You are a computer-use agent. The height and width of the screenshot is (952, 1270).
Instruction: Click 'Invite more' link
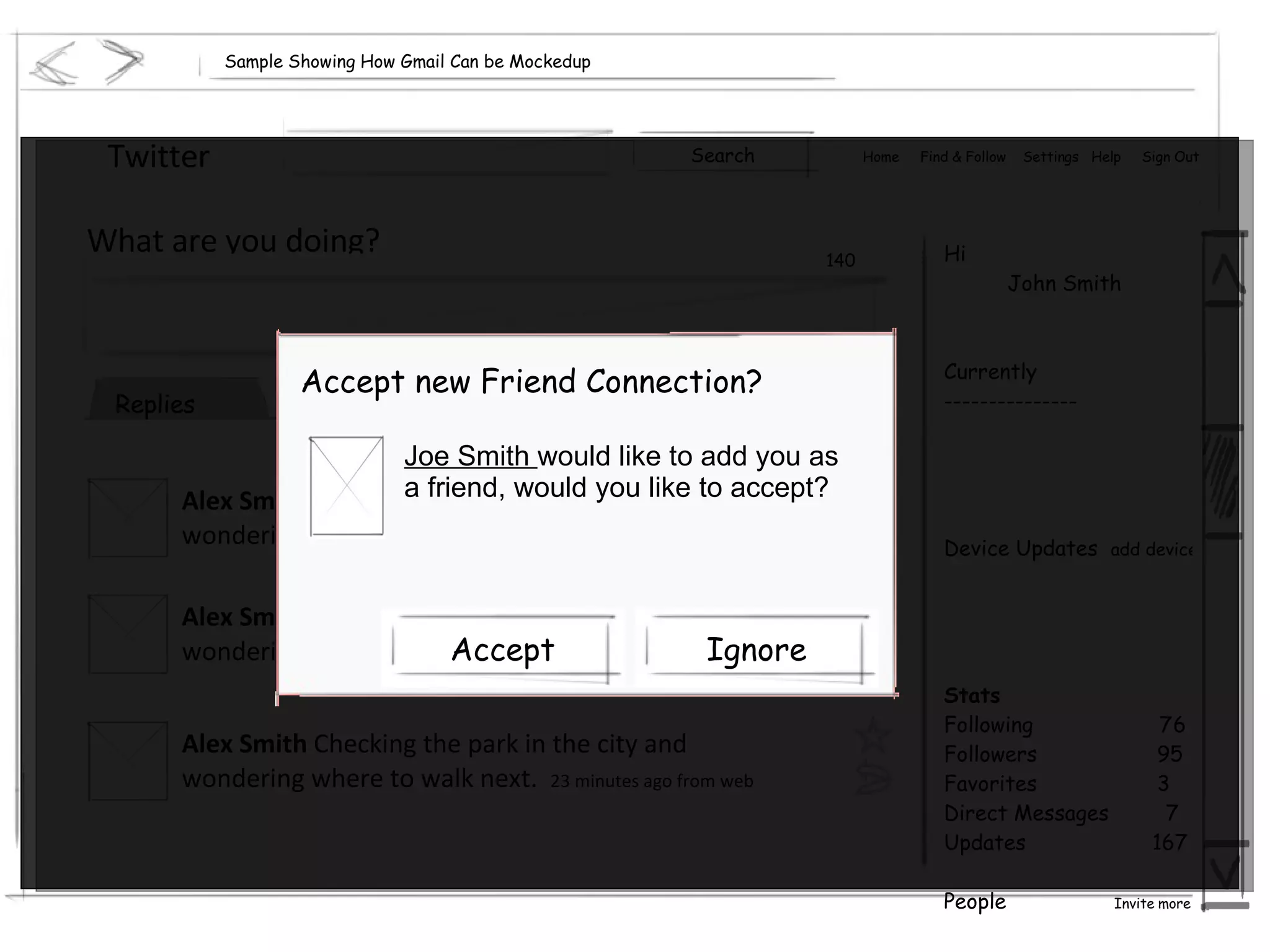pyautogui.click(x=1152, y=904)
